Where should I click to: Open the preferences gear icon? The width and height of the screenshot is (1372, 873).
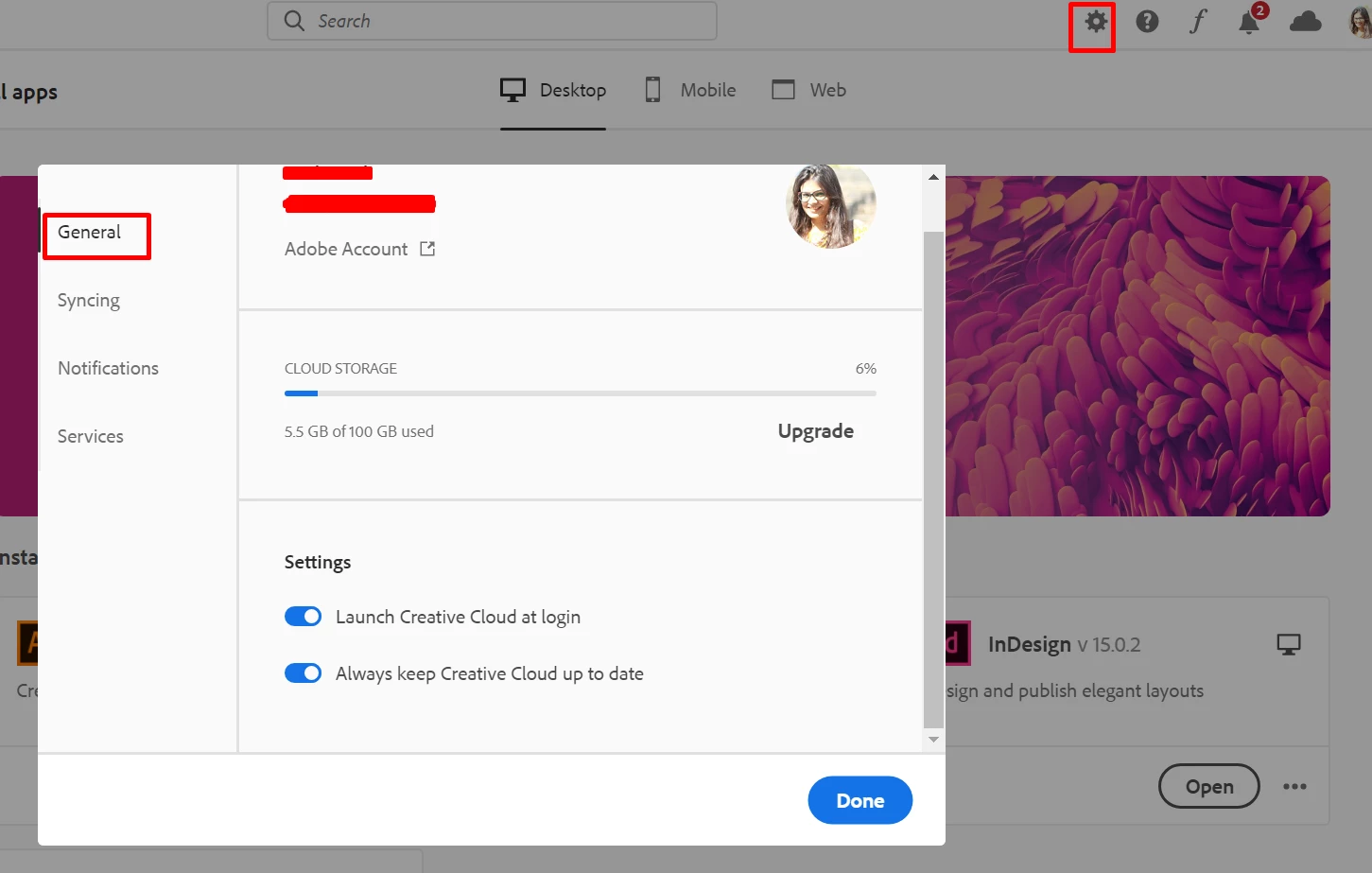click(1095, 22)
